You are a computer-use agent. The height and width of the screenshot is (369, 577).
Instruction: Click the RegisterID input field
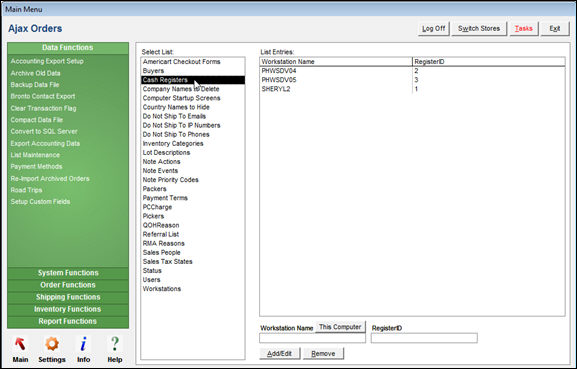pyautogui.click(x=424, y=338)
